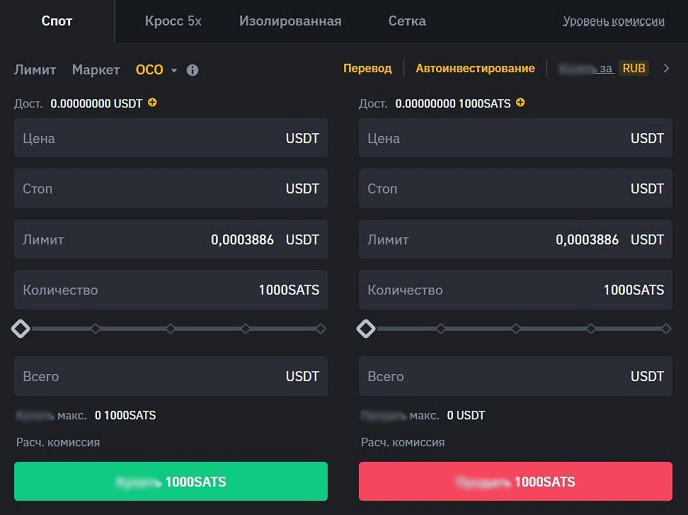
Task: Click the red sell 1000SATS button
Action: click(x=515, y=482)
